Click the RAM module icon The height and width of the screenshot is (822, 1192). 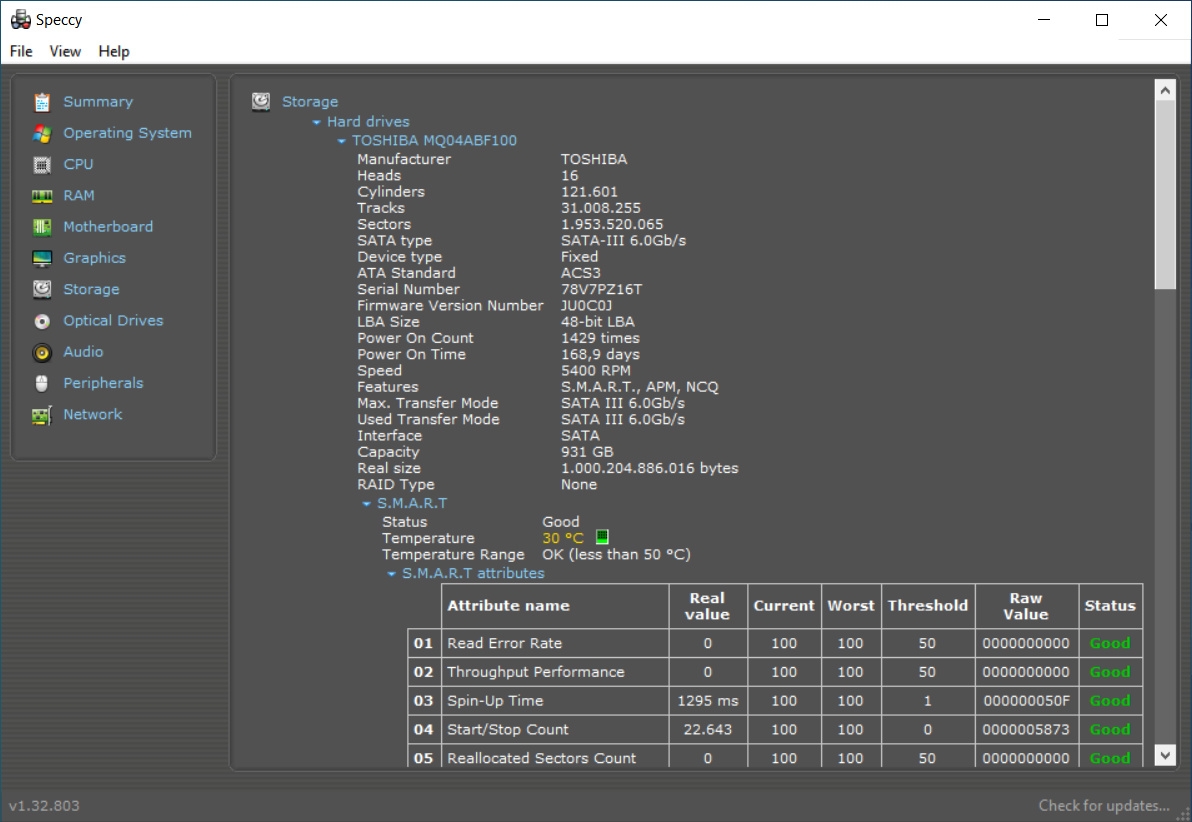[x=42, y=196]
